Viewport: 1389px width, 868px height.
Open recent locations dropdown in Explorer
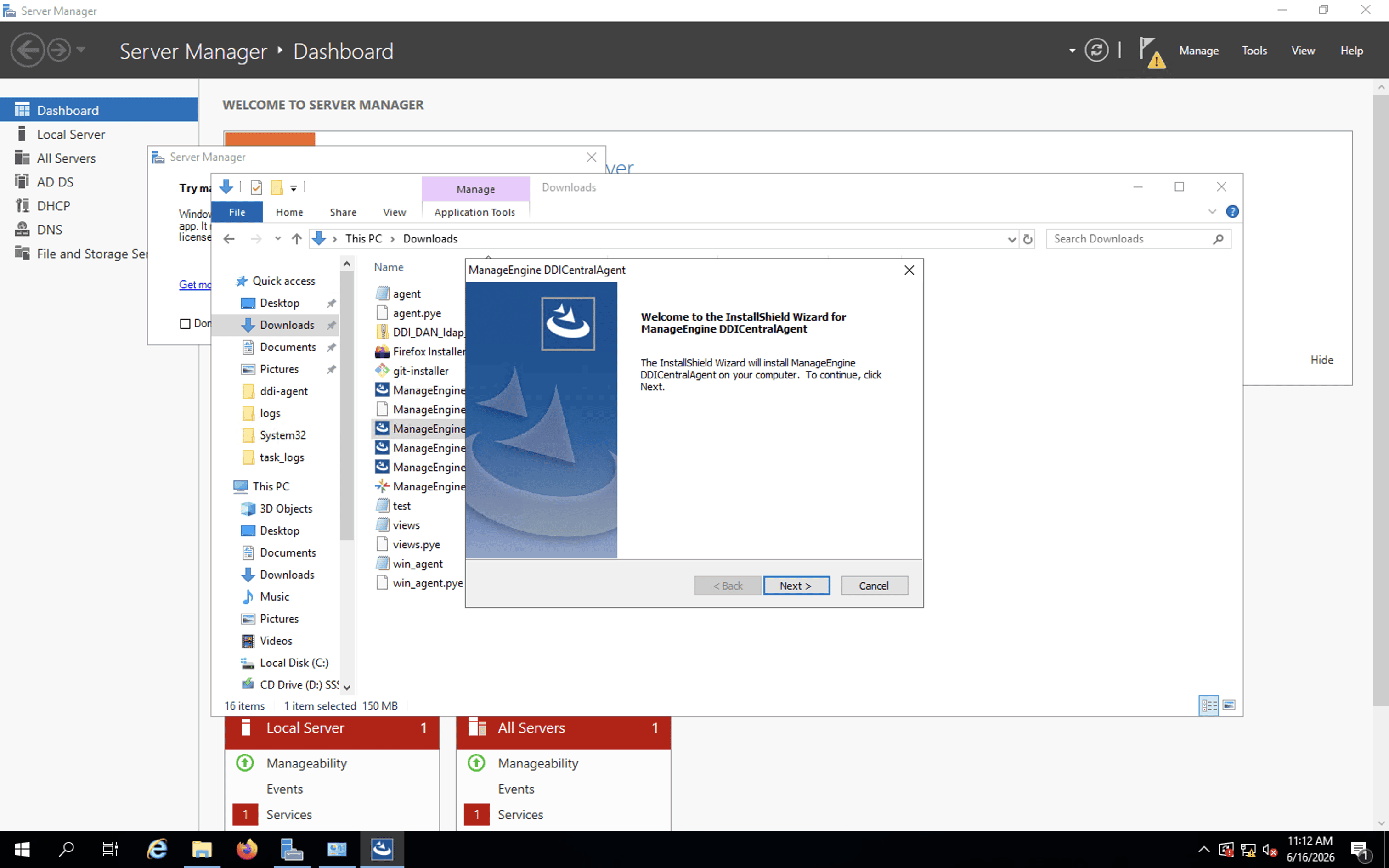[278, 239]
